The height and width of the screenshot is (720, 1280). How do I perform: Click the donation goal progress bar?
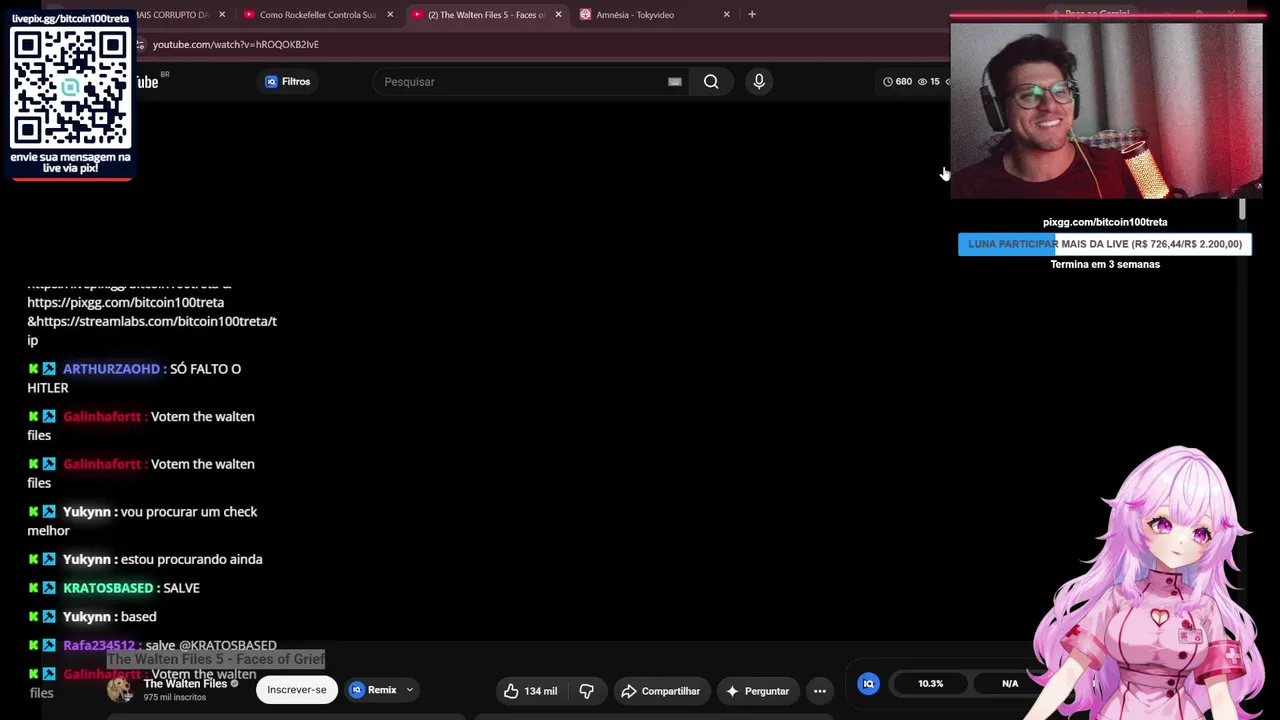pyautogui.click(x=1105, y=244)
